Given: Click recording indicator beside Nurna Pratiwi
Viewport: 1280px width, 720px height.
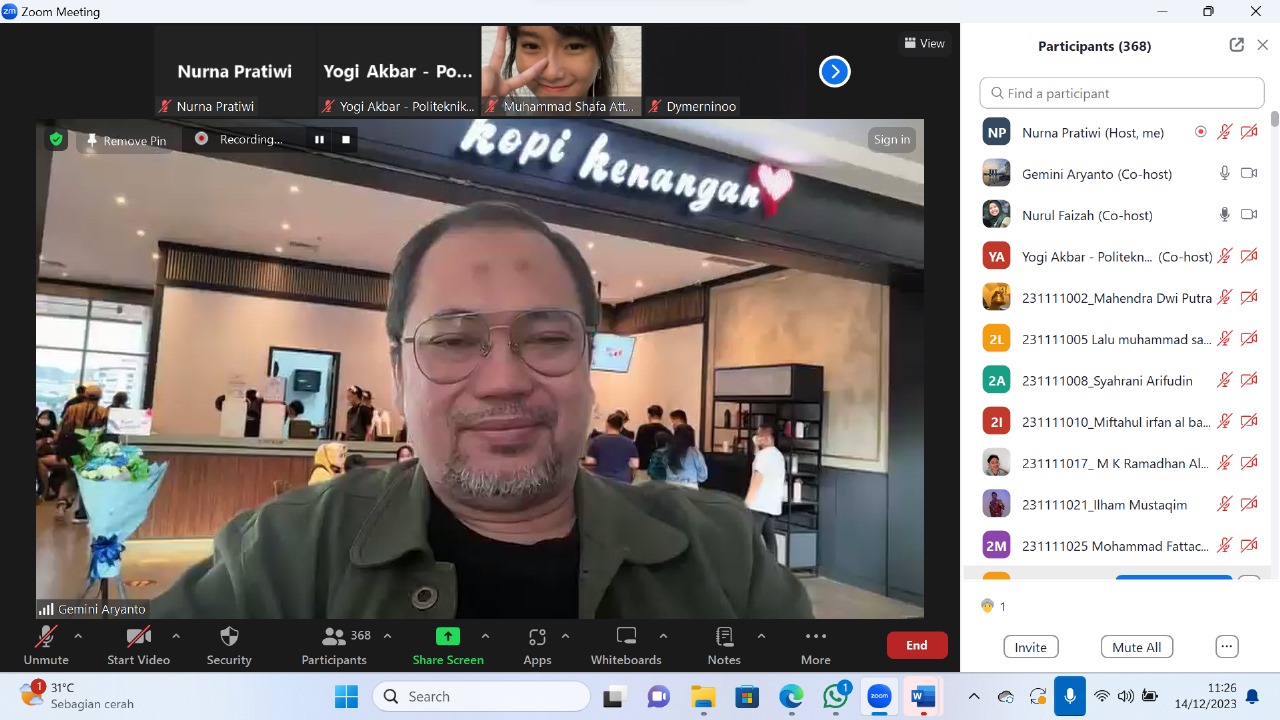Looking at the screenshot, I should tap(1200, 132).
